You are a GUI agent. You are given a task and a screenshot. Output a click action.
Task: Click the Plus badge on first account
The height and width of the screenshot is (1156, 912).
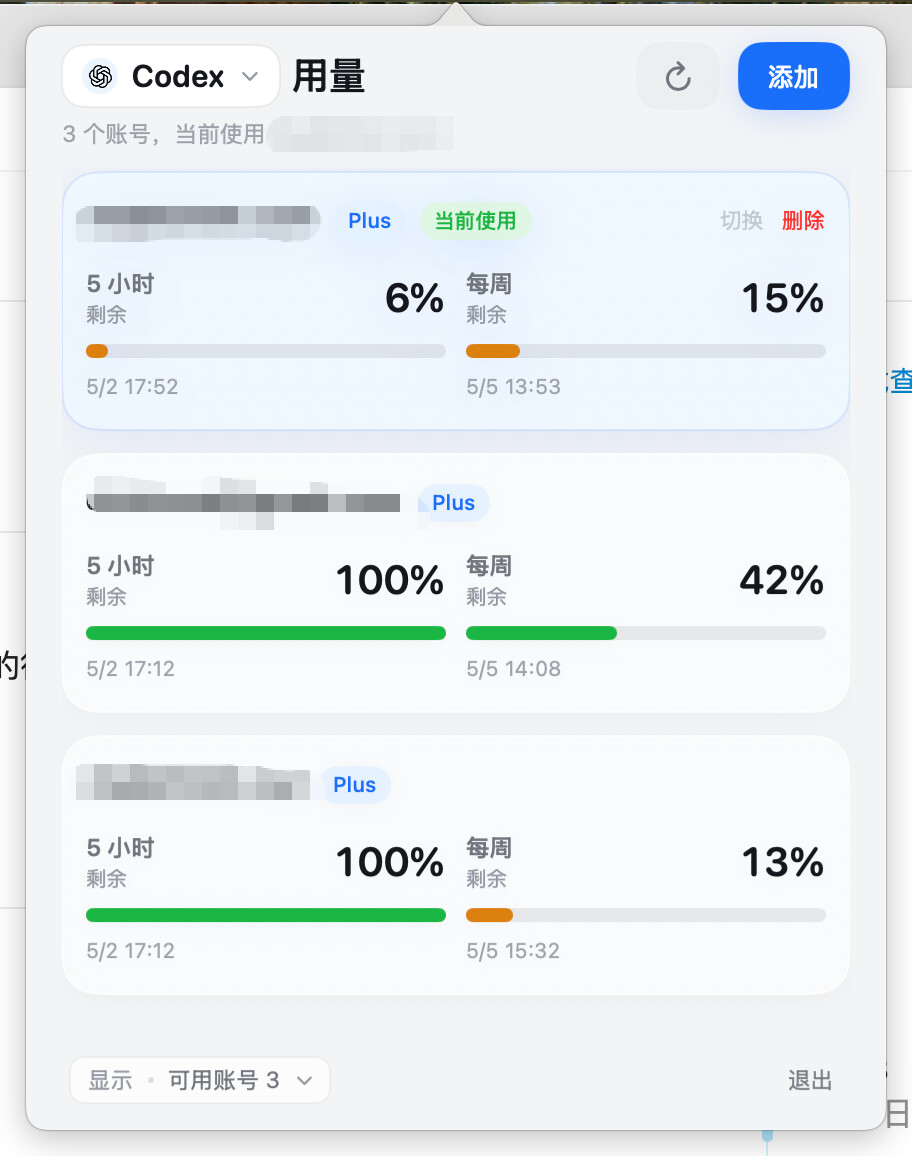coord(369,220)
